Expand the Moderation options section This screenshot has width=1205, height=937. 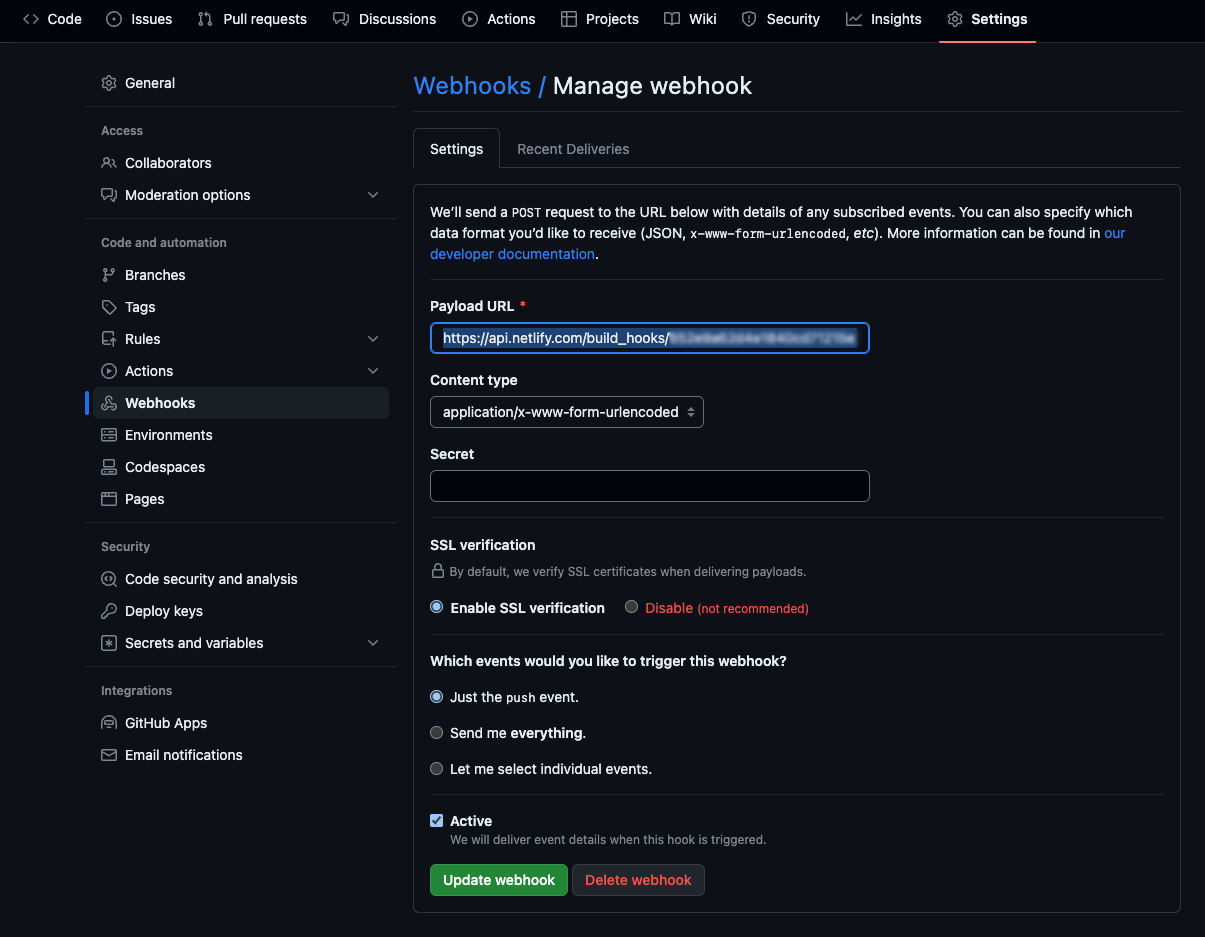(x=372, y=195)
